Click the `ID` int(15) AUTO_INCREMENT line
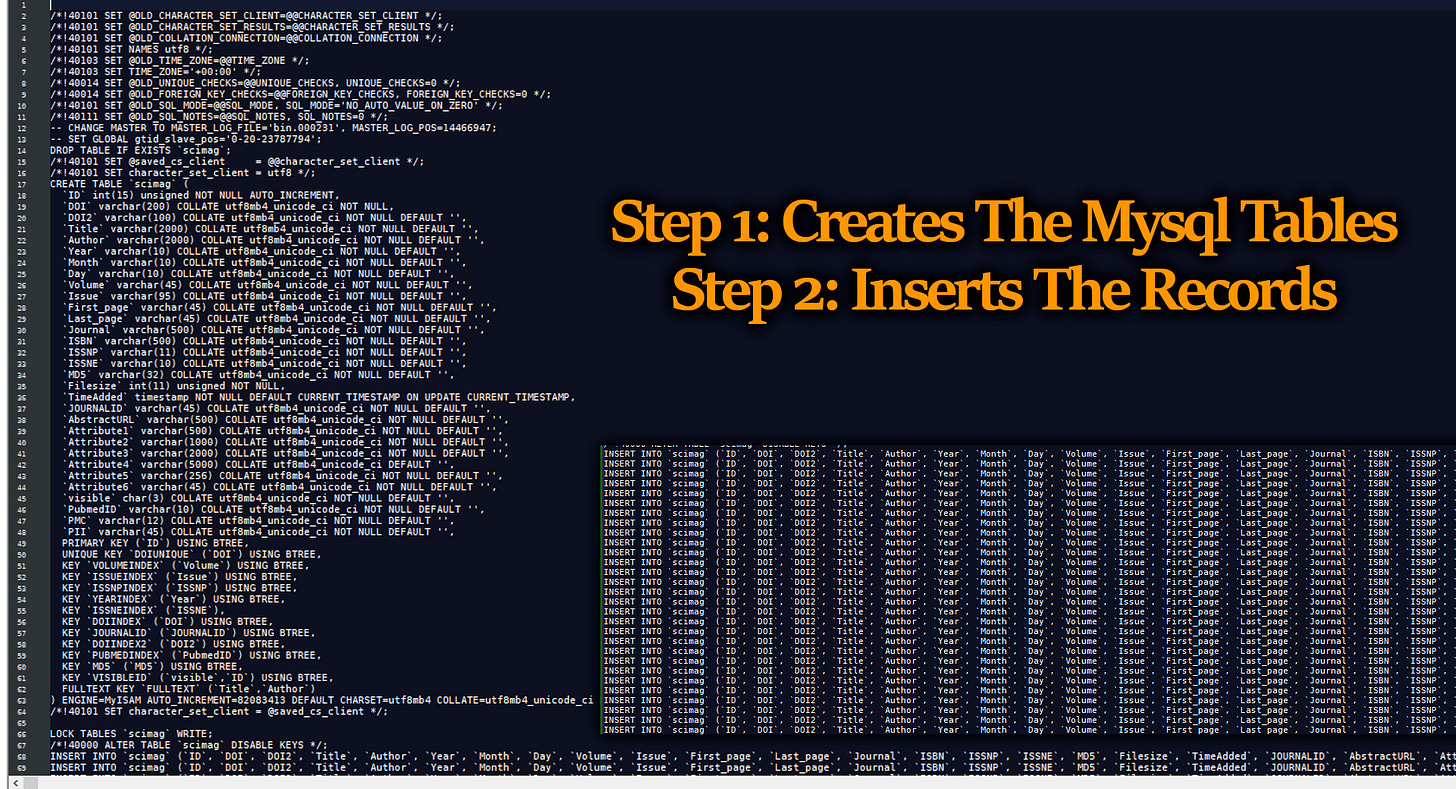The height and width of the screenshot is (789, 1456). pos(200,194)
